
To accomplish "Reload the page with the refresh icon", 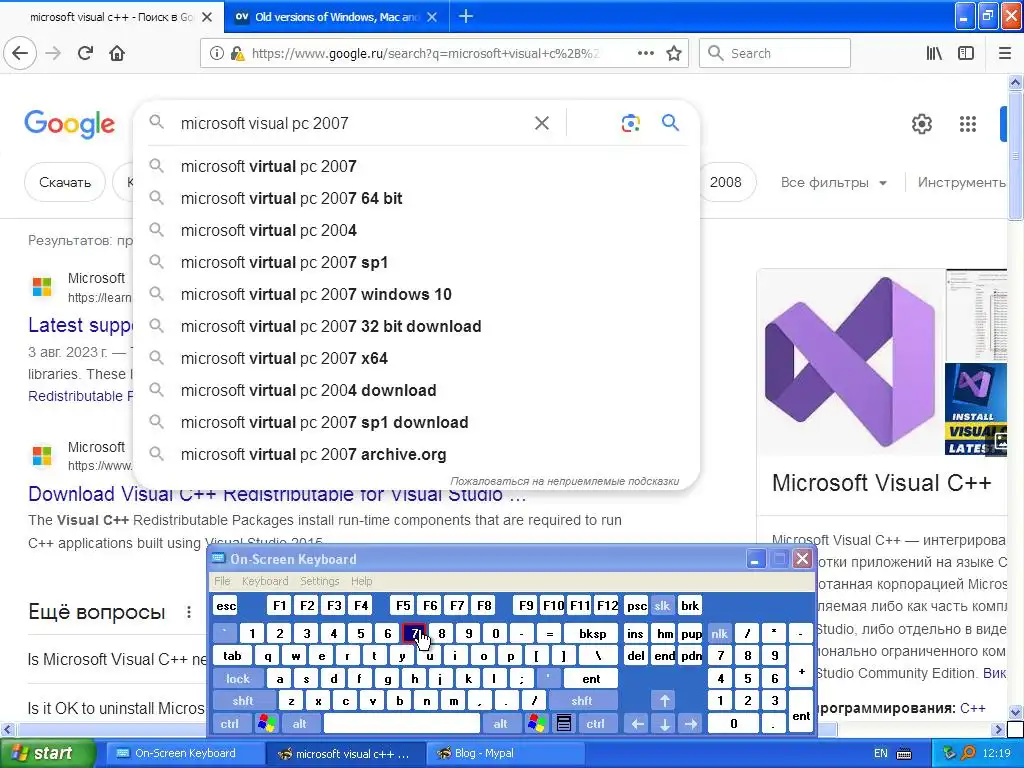I will [x=86, y=53].
